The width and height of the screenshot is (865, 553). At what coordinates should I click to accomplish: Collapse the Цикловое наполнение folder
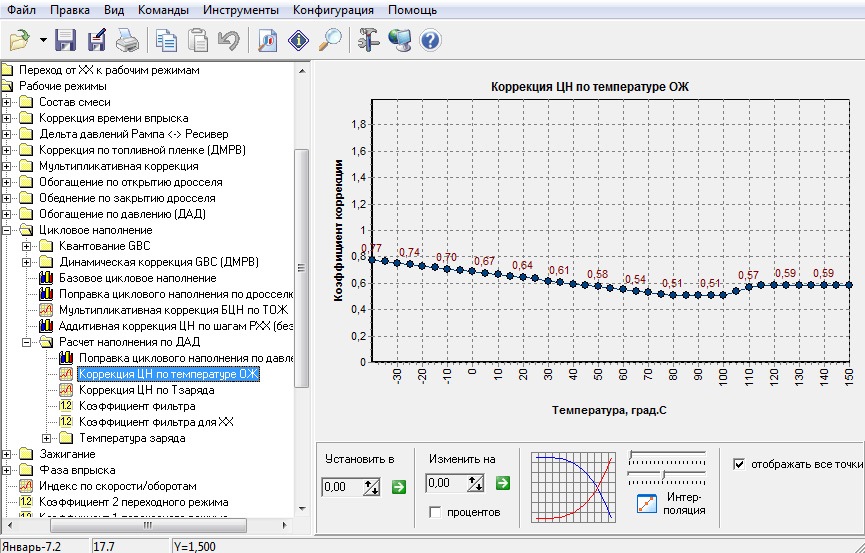tap(7, 230)
